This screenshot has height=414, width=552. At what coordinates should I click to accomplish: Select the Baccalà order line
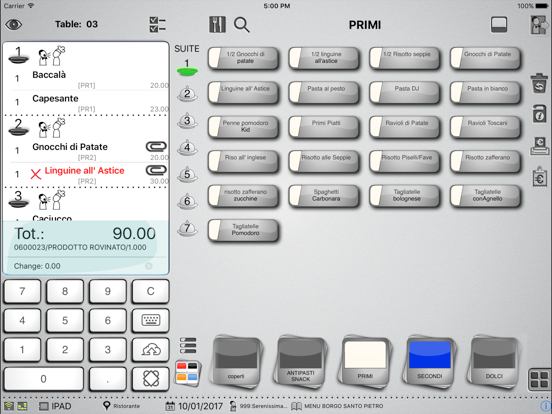coord(86,79)
